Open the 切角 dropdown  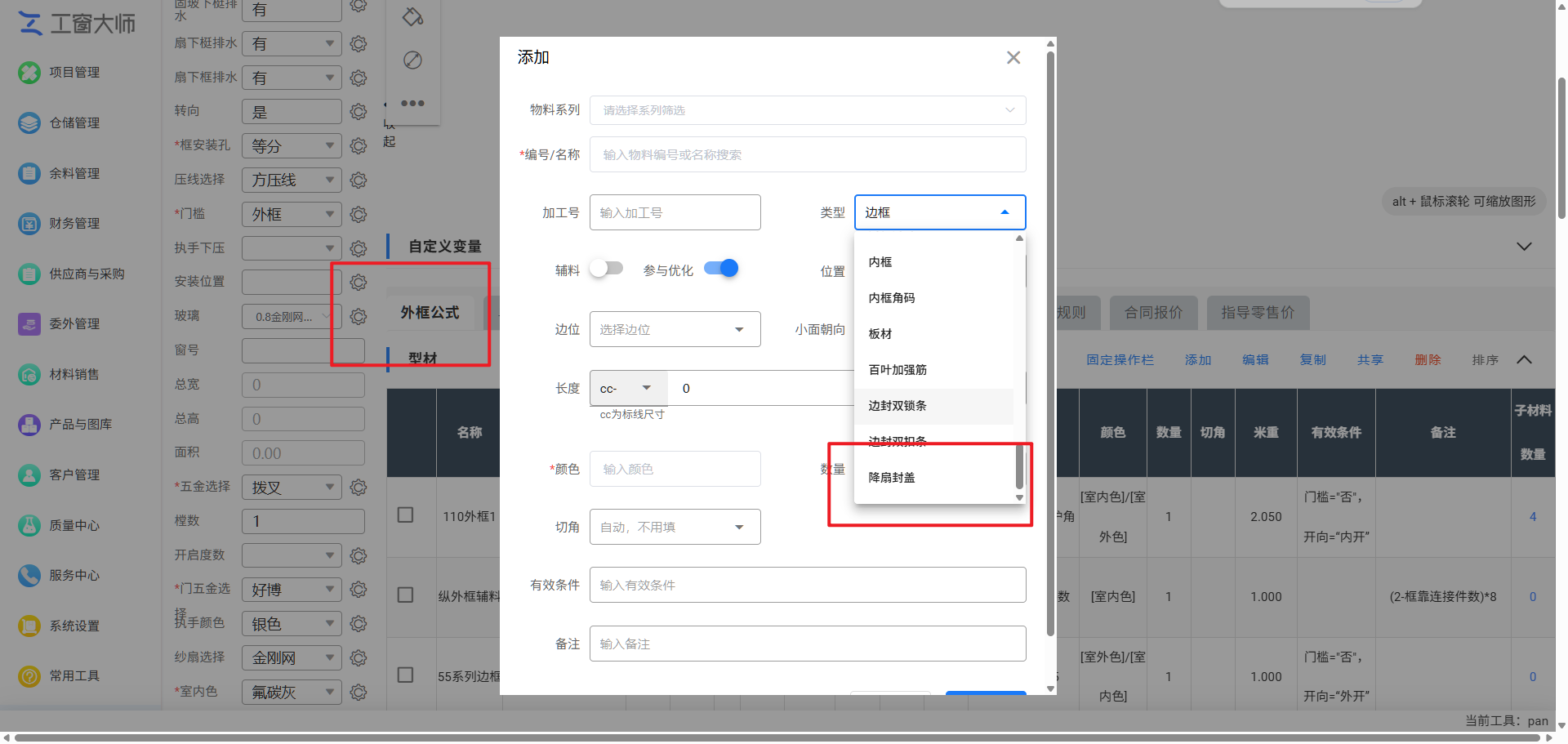pos(675,528)
